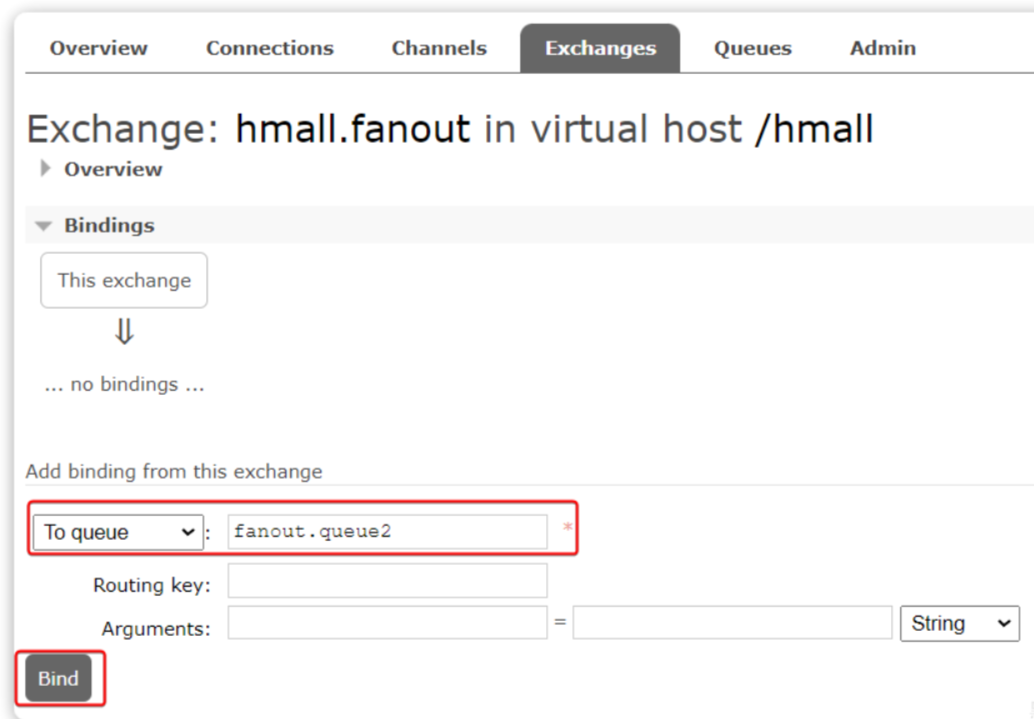Click the Arguments value input field
This screenshot has height=719, width=1034.
click(x=731, y=624)
